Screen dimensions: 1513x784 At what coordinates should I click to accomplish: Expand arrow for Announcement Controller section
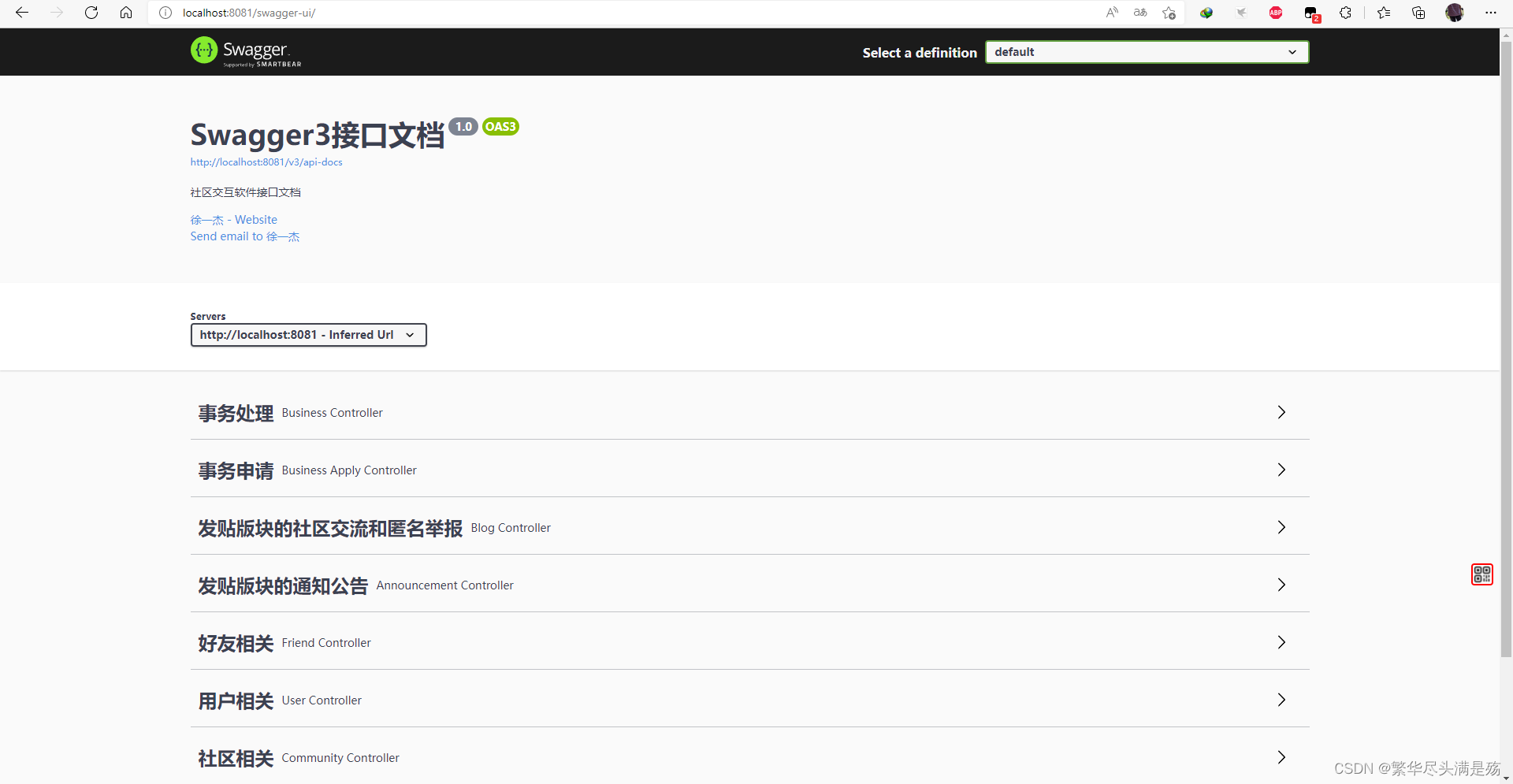(x=1281, y=585)
